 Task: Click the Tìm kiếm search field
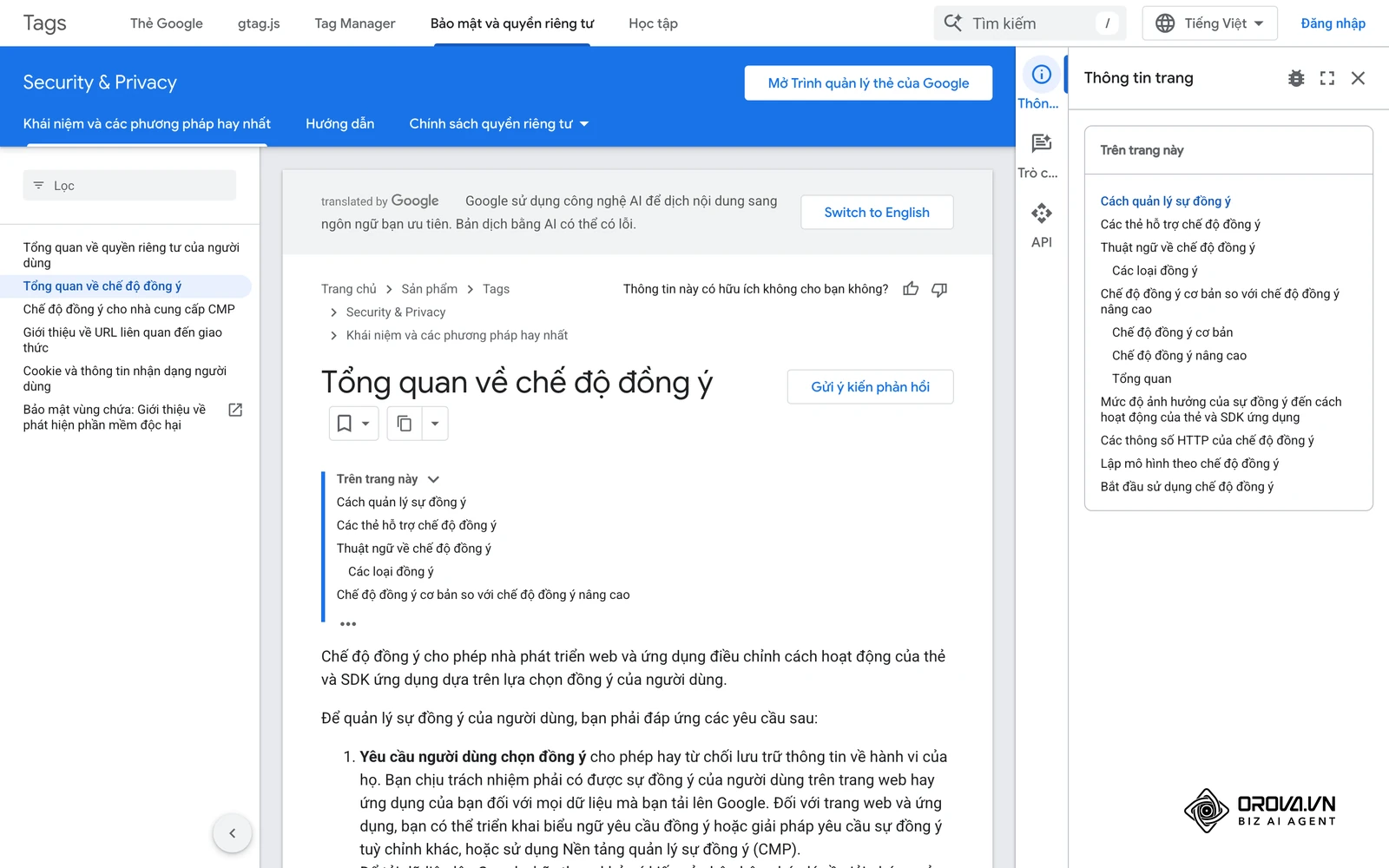[x=1030, y=23]
